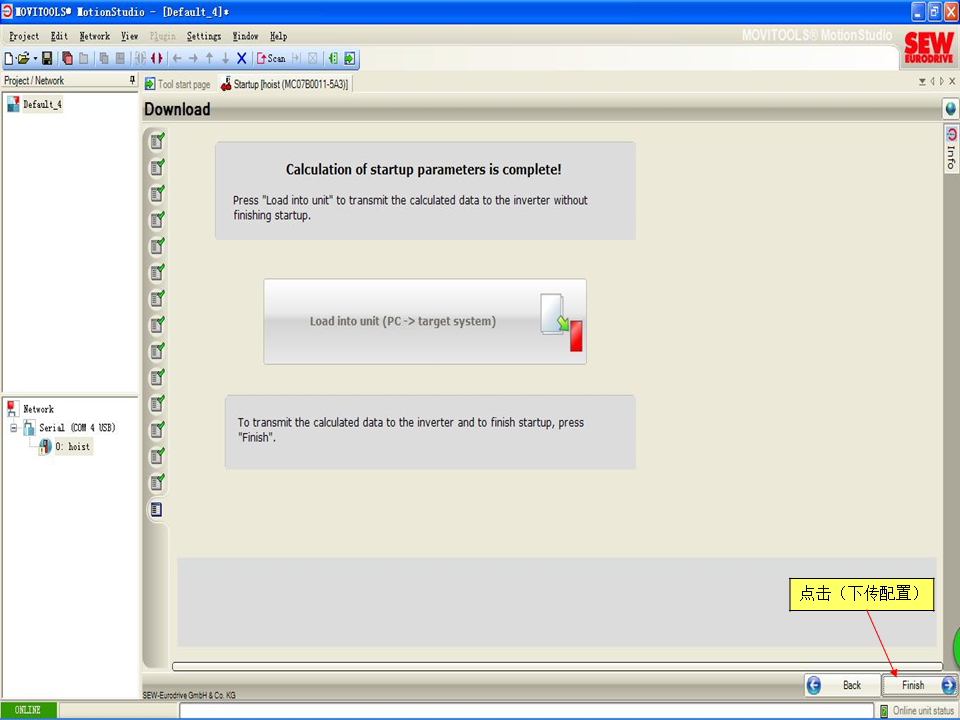
Task: Click Load into unit (PC -> target system)
Action: 425,321
